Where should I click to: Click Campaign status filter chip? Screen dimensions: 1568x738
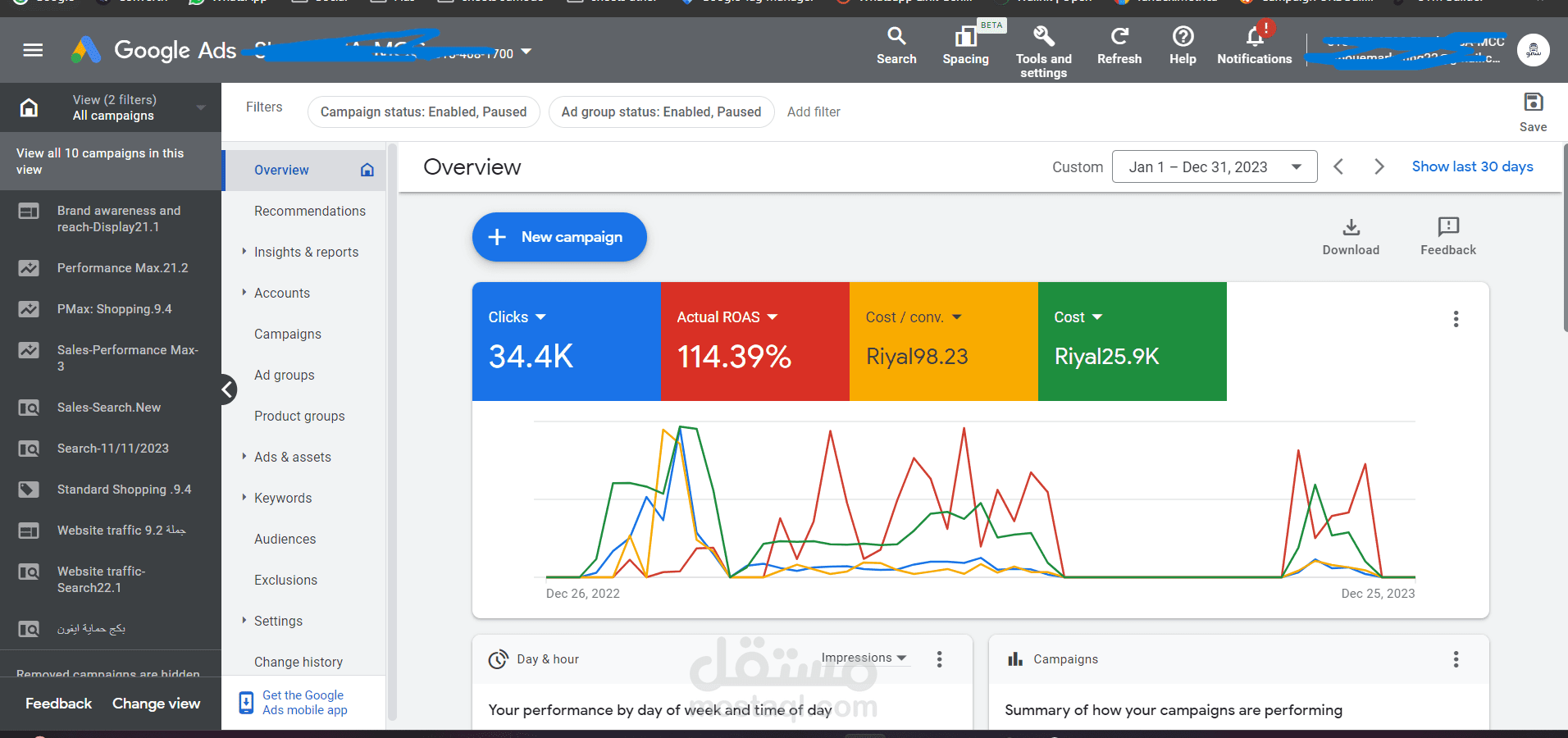[x=423, y=112]
